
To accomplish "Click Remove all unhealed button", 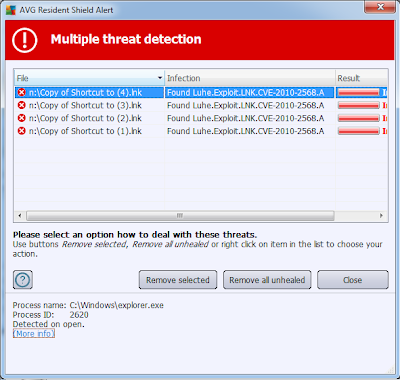I will pyautogui.click(x=267, y=280).
